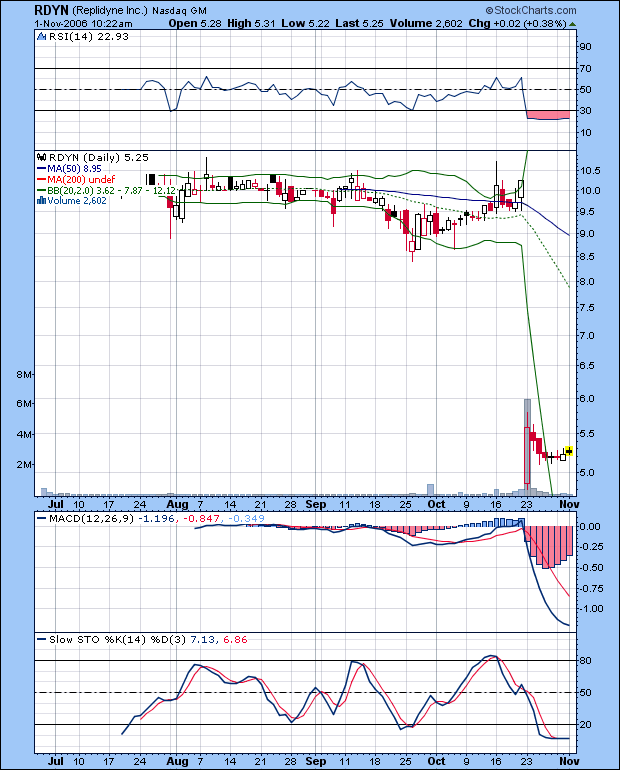Click the 7.5 price axis label
The width and height of the screenshot is (620, 770).
click(588, 308)
